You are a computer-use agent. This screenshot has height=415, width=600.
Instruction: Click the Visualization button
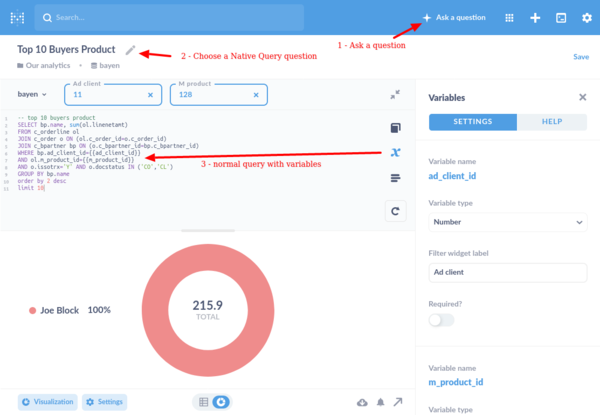pos(46,402)
